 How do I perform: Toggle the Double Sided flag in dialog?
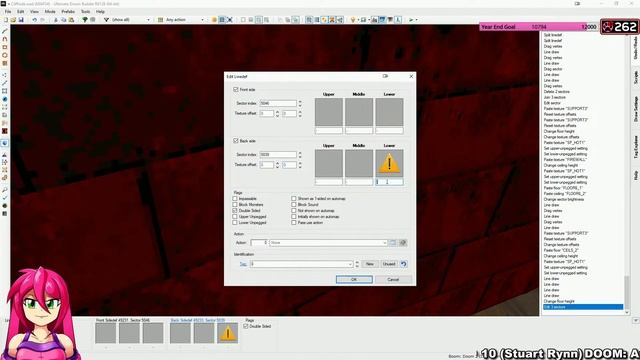(x=235, y=211)
